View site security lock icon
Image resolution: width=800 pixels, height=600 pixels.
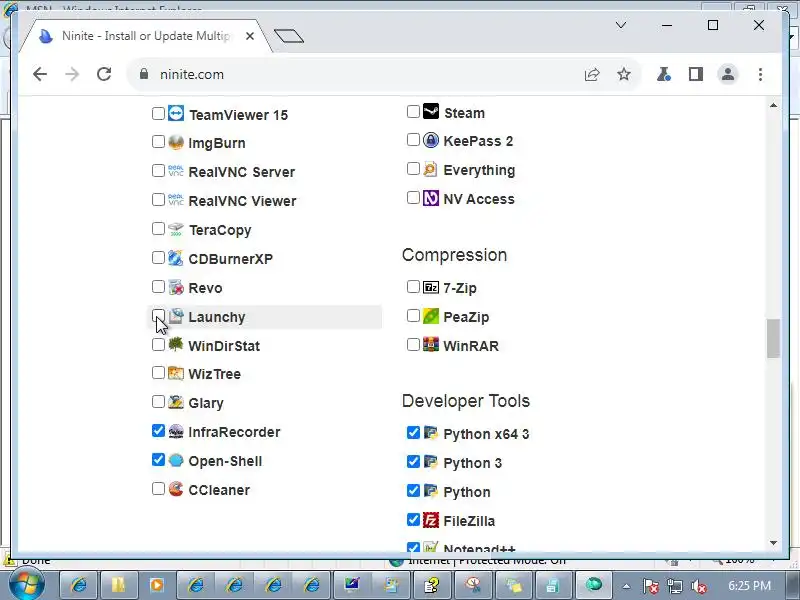coord(144,74)
